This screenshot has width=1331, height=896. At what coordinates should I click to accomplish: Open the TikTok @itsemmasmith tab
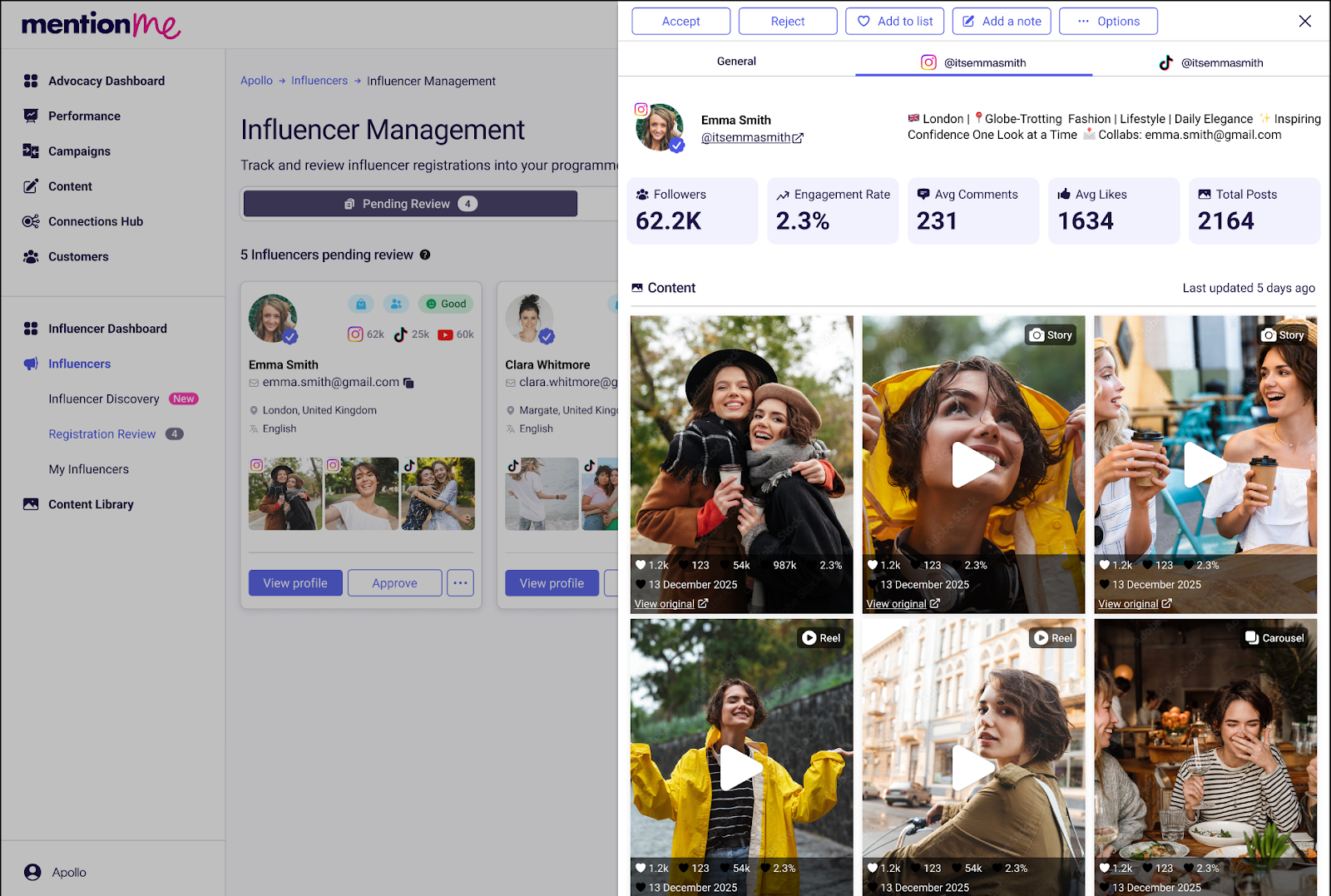[x=1211, y=62]
